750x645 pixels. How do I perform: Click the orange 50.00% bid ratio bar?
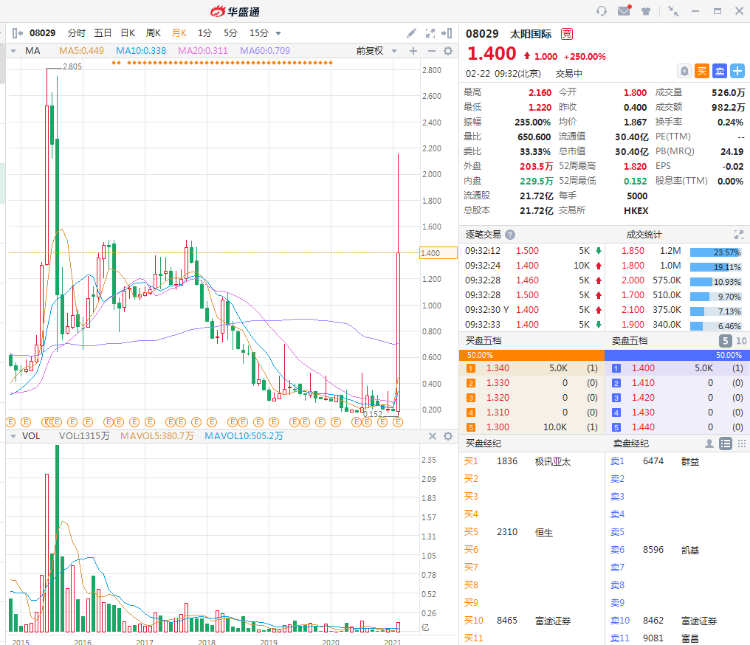(x=531, y=355)
